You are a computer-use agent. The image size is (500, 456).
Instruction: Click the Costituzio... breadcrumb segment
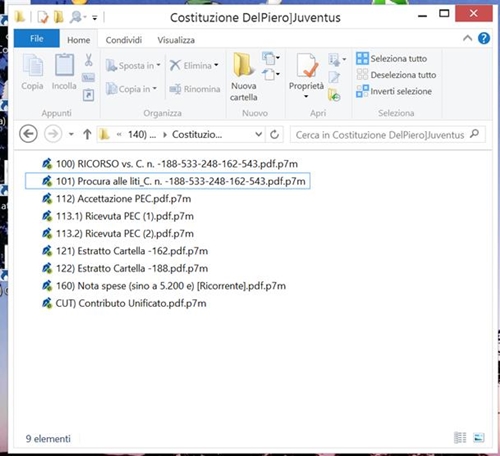(197, 134)
